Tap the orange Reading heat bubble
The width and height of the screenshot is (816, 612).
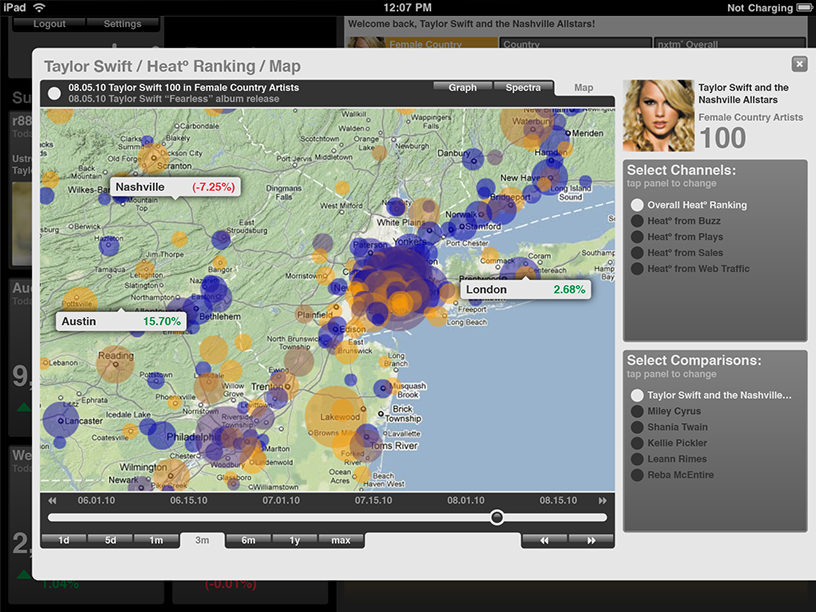116,364
